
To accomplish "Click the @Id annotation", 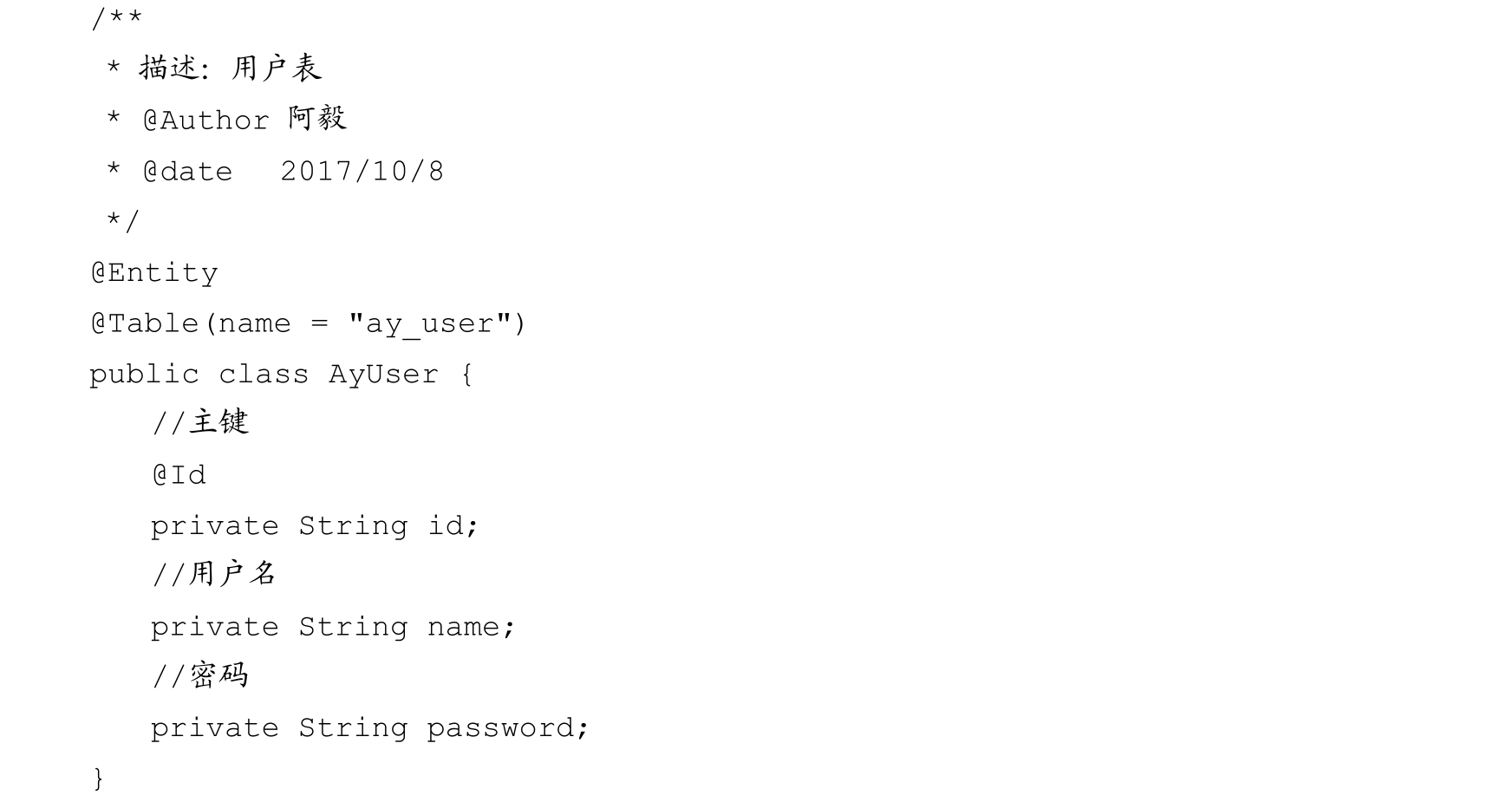I will coord(179,475).
